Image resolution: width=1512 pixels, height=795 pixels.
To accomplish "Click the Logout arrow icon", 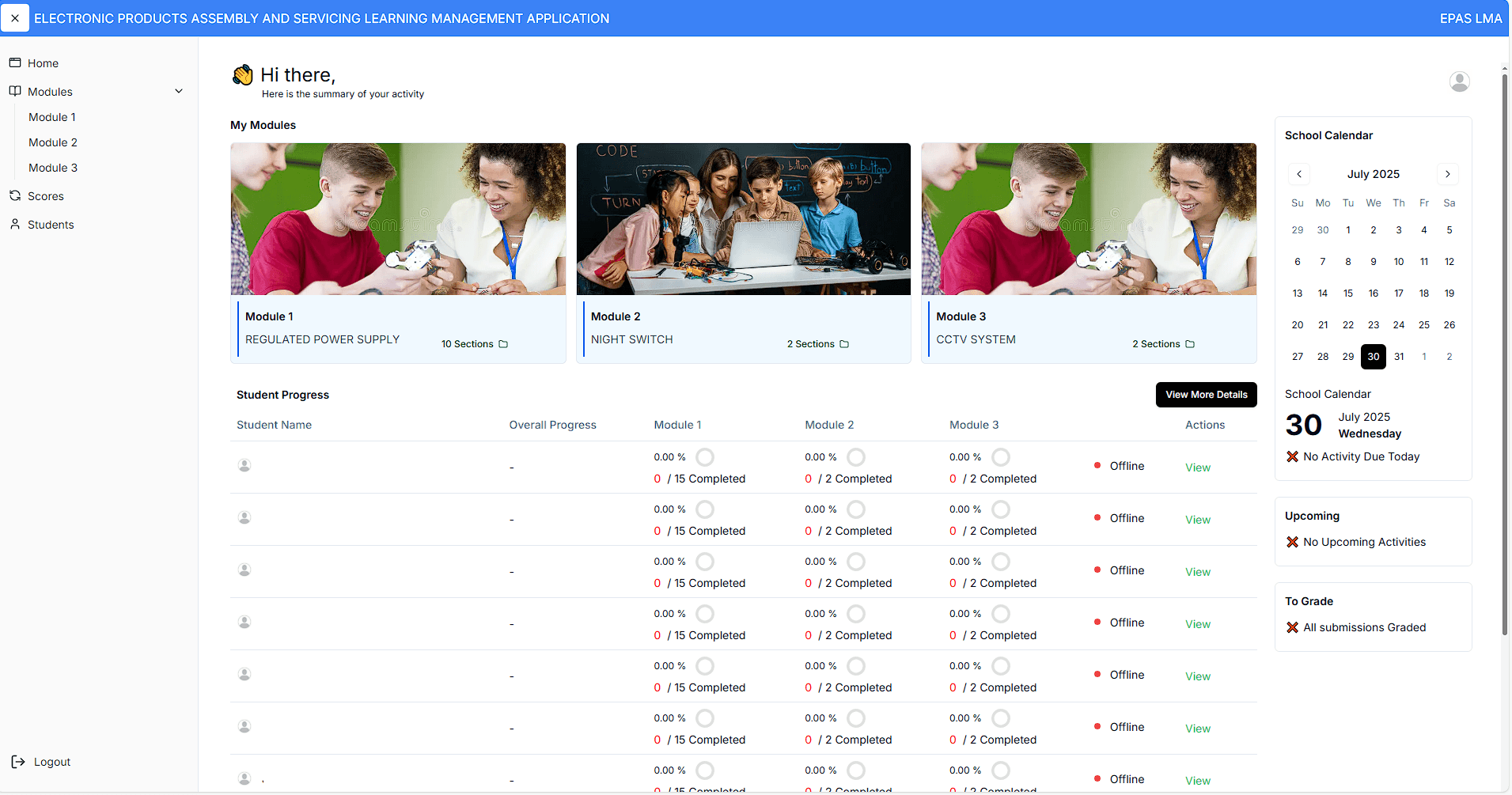I will click(18, 762).
